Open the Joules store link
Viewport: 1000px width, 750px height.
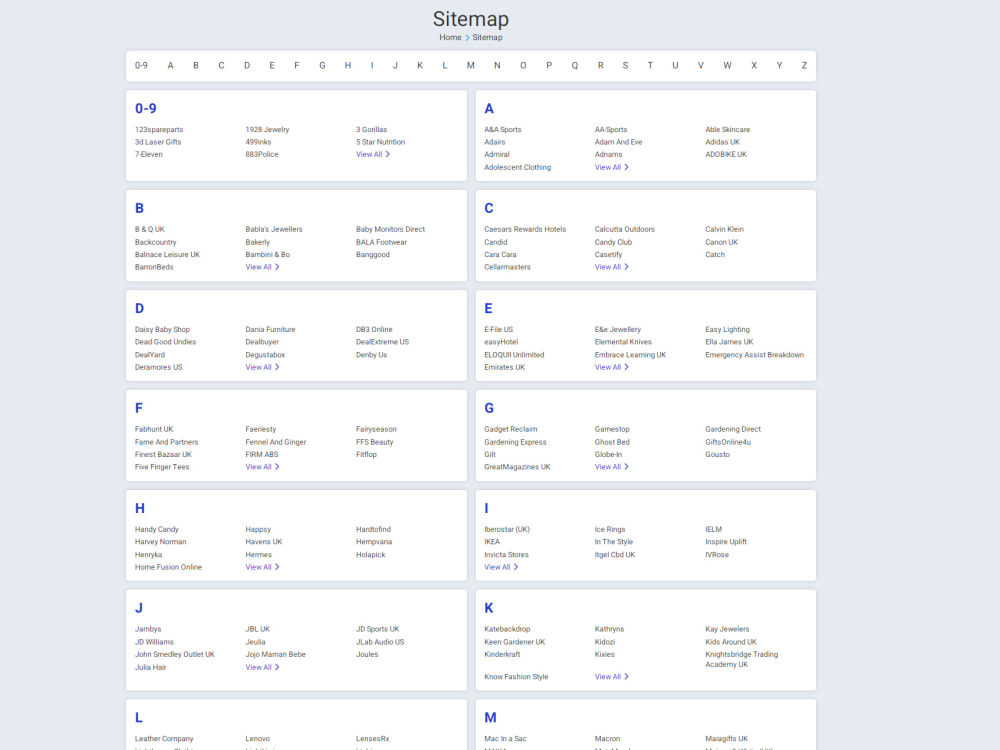pyautogui.click(x=367, y=654)
